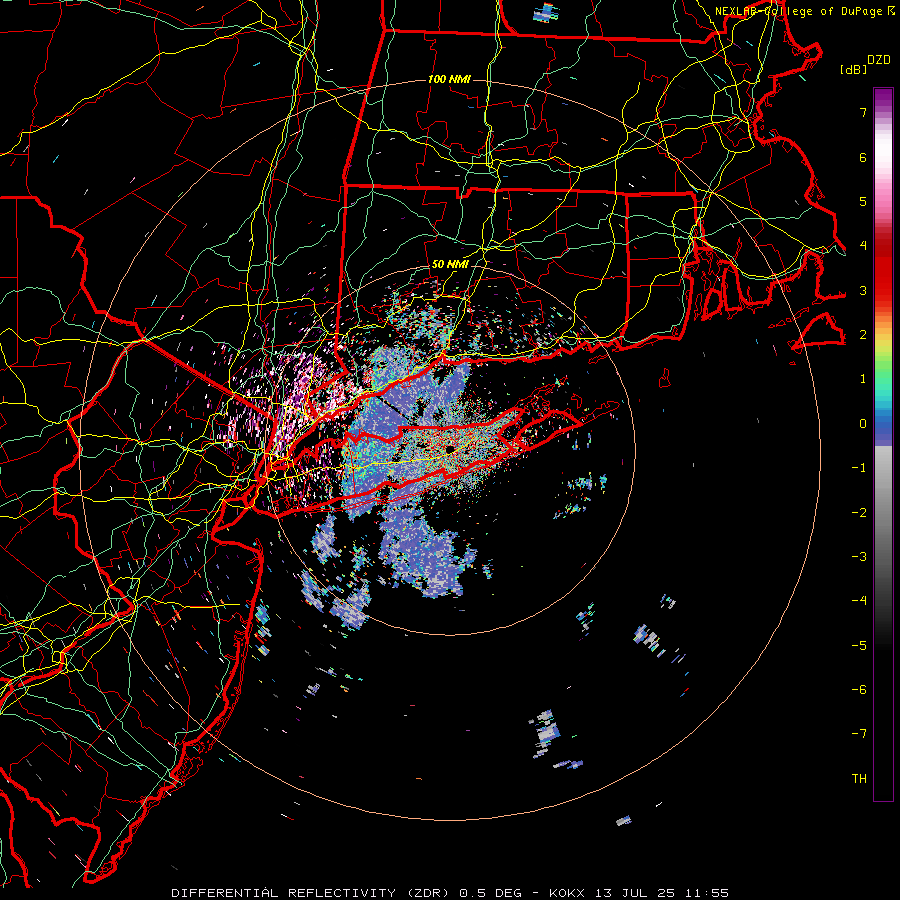The width and height of the screenshot is (900, 900).
Task: Select the -1 dB scale tick label
Action: pos(859,468)
